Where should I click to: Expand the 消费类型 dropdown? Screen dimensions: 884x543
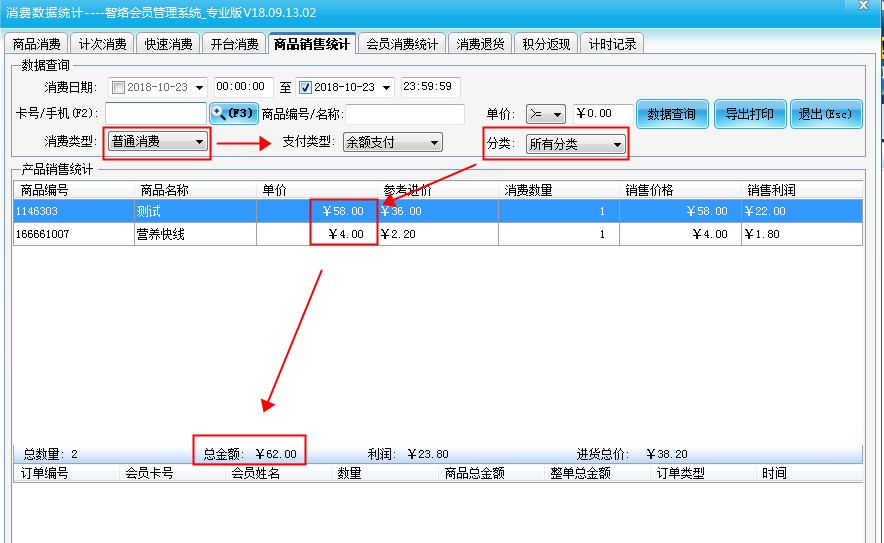(x=200, y=143)
